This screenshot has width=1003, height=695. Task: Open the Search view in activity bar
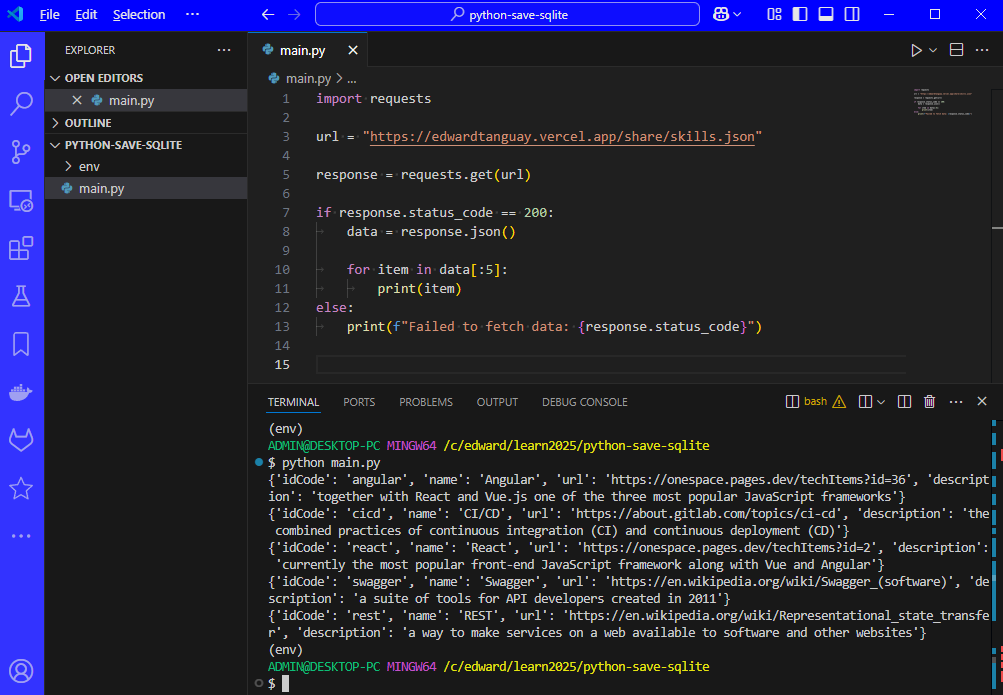coord(21,103)
